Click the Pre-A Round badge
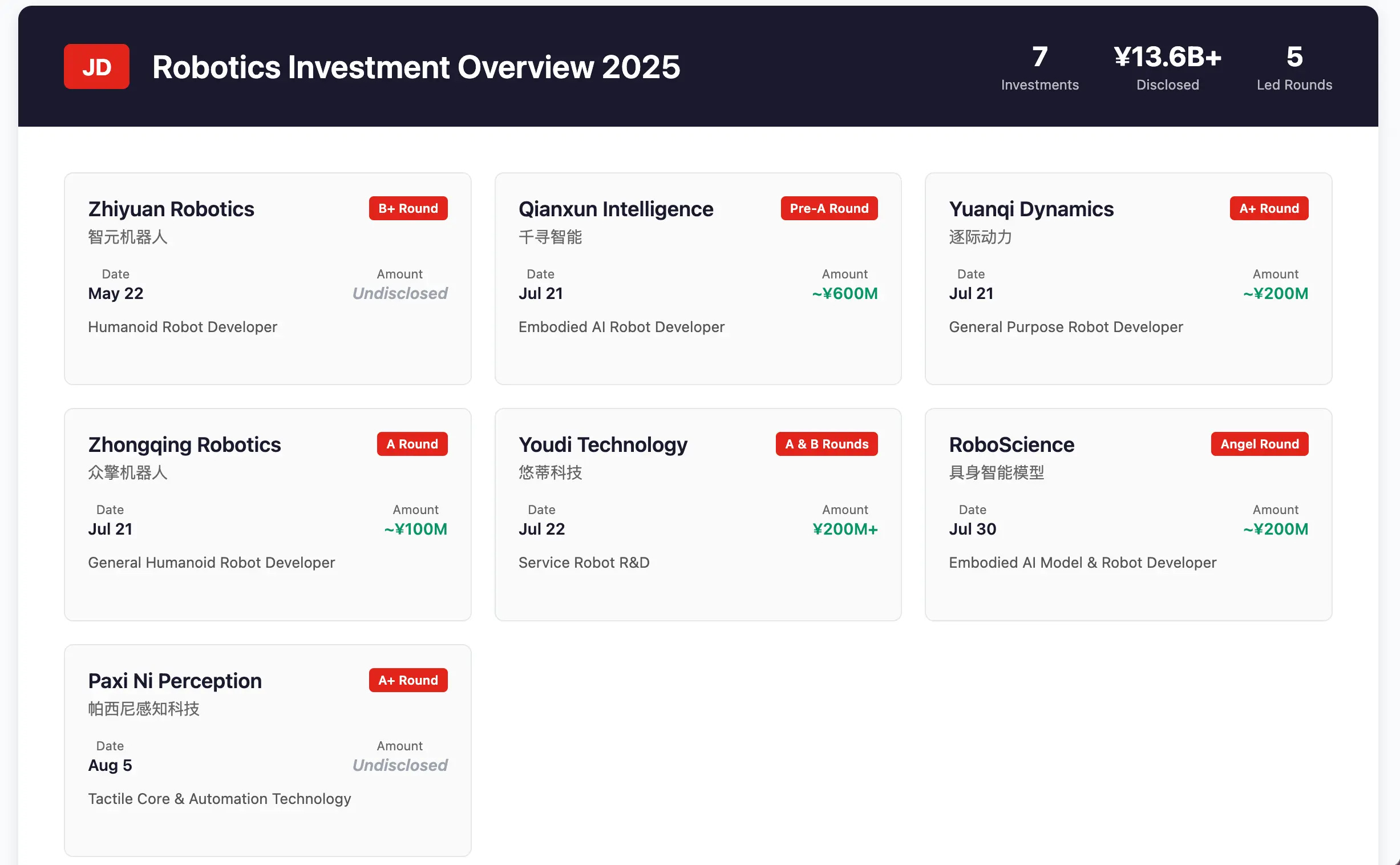The width and height of the screenshot is (1400, 865). point(829,208)
